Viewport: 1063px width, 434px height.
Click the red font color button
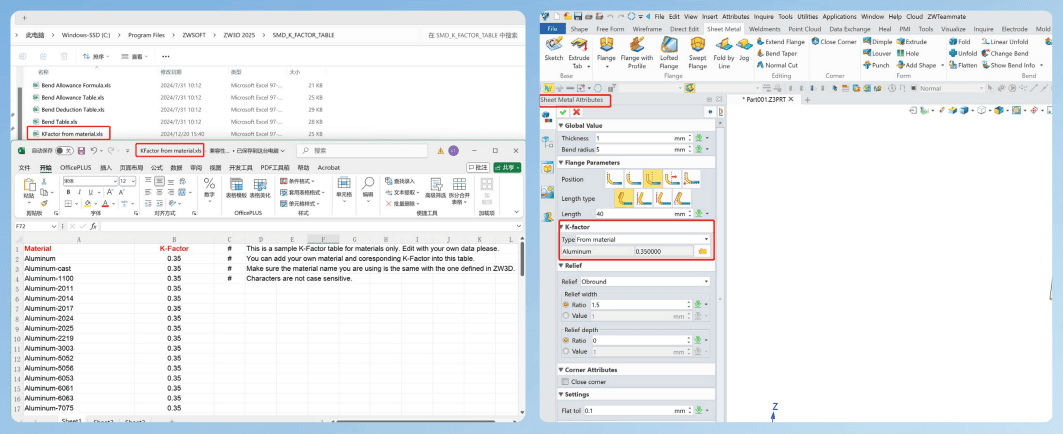pos(104,203)
